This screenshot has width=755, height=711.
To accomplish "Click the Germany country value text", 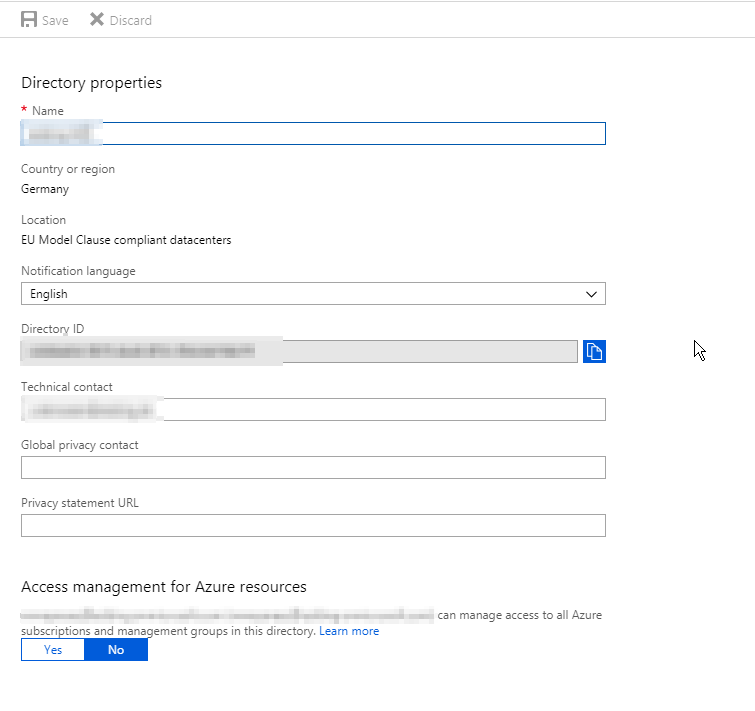I will [x=45, y=188].
